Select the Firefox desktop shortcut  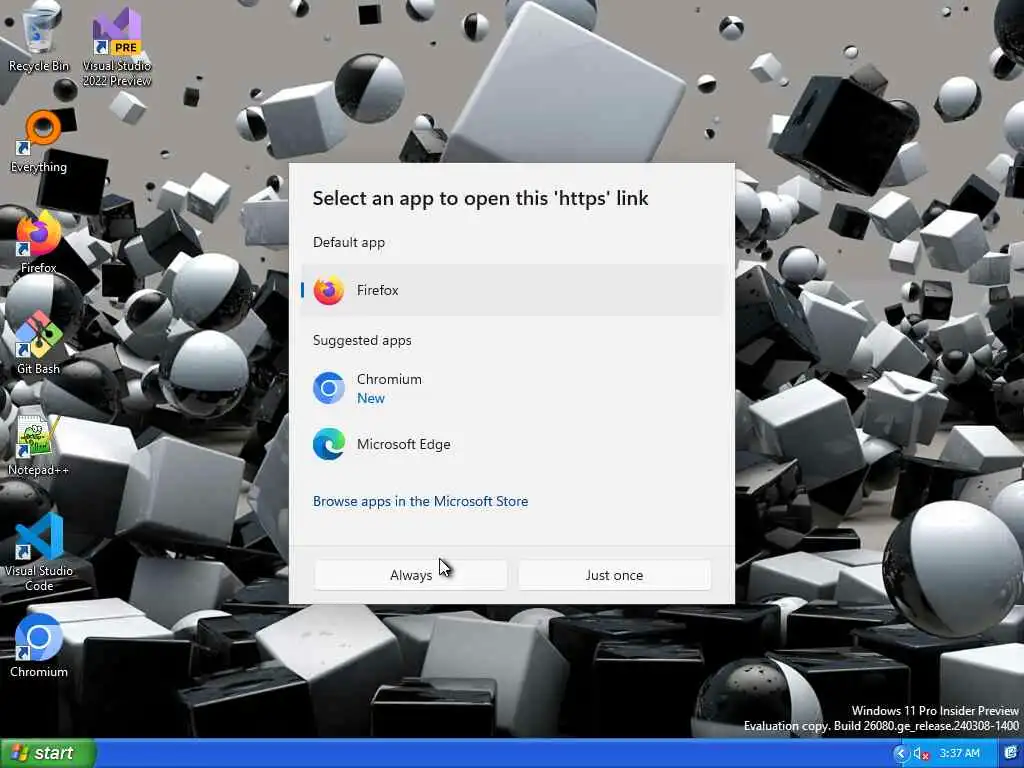pos(39,242)
